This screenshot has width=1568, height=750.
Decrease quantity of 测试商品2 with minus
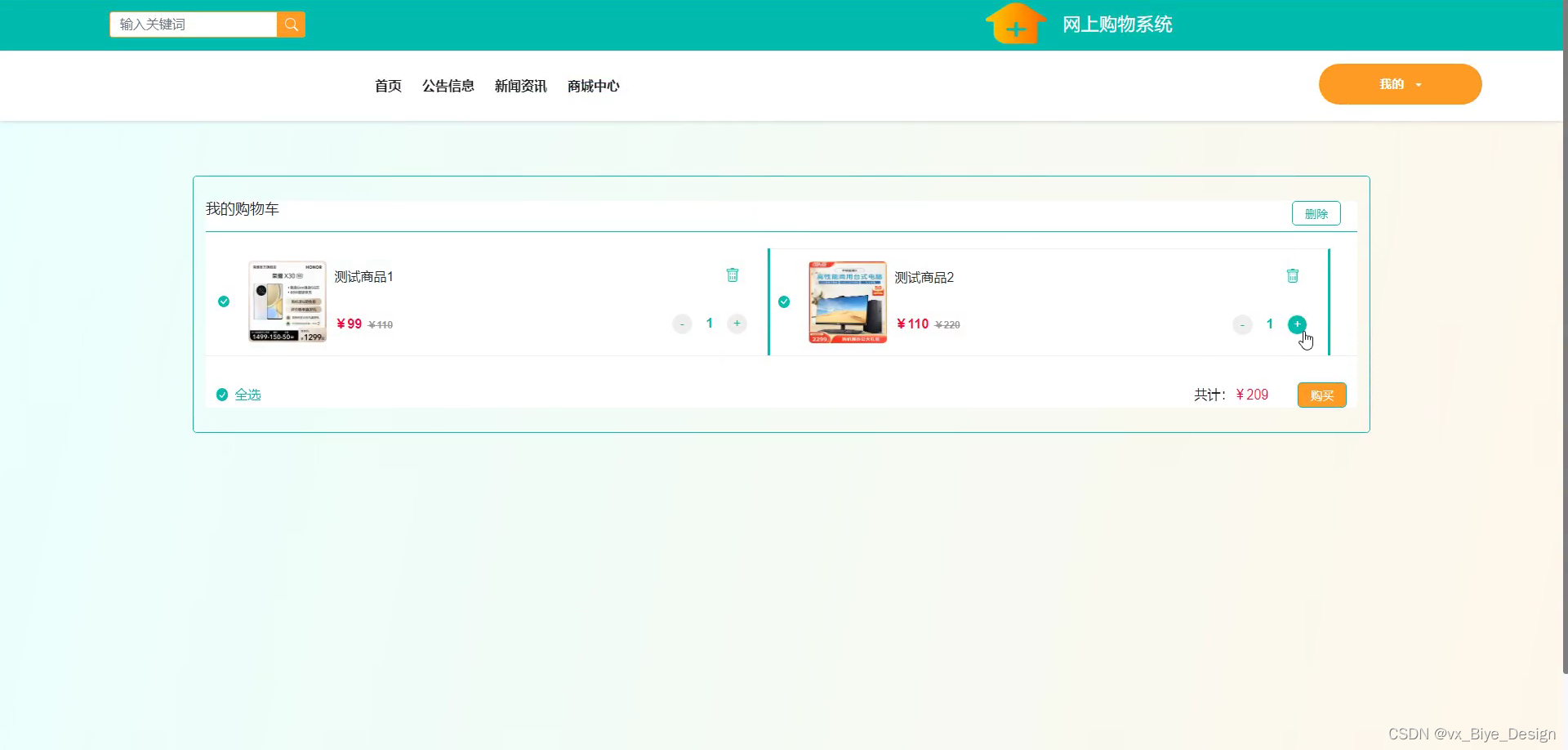click(1242, 325)
